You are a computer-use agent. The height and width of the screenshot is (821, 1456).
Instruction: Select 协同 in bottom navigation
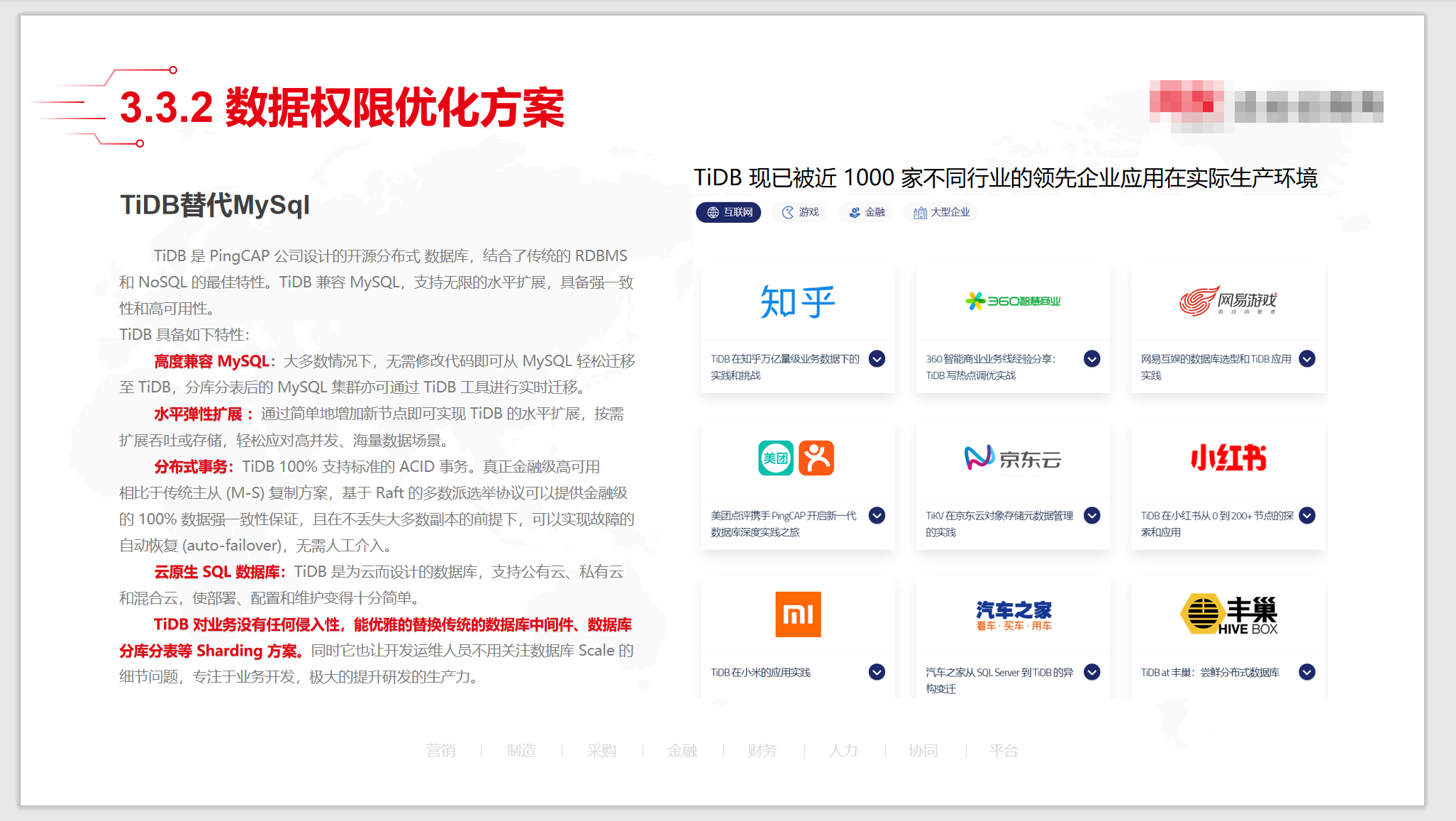click(x=923, y=751)
